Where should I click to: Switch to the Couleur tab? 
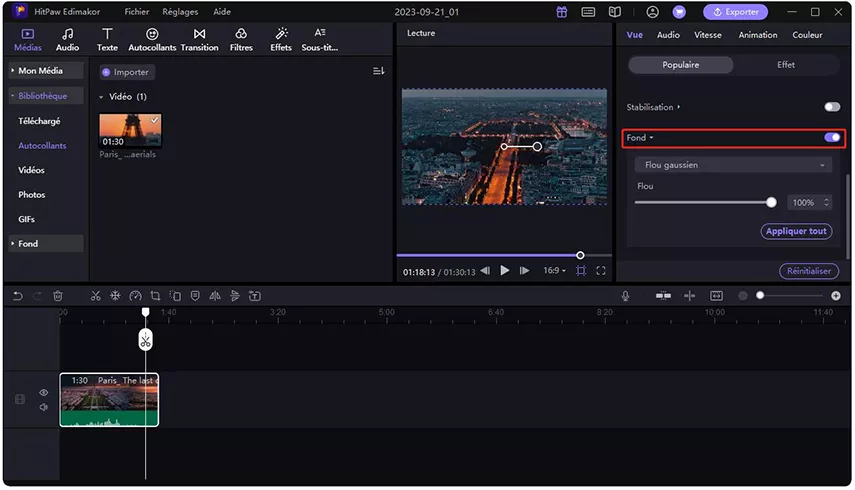(807, 35)
